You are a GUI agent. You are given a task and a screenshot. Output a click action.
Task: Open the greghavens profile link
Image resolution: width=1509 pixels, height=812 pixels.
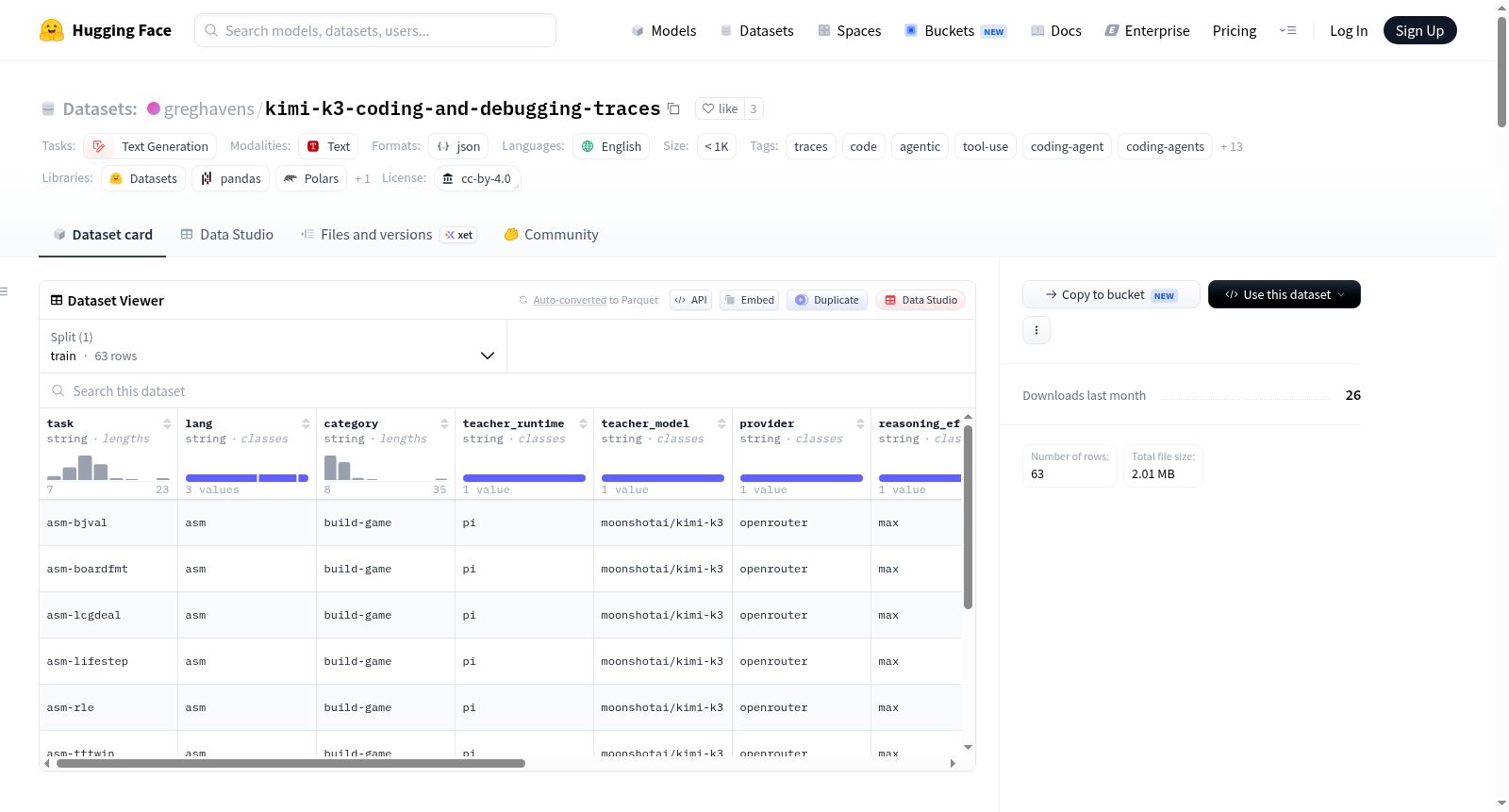208,108
